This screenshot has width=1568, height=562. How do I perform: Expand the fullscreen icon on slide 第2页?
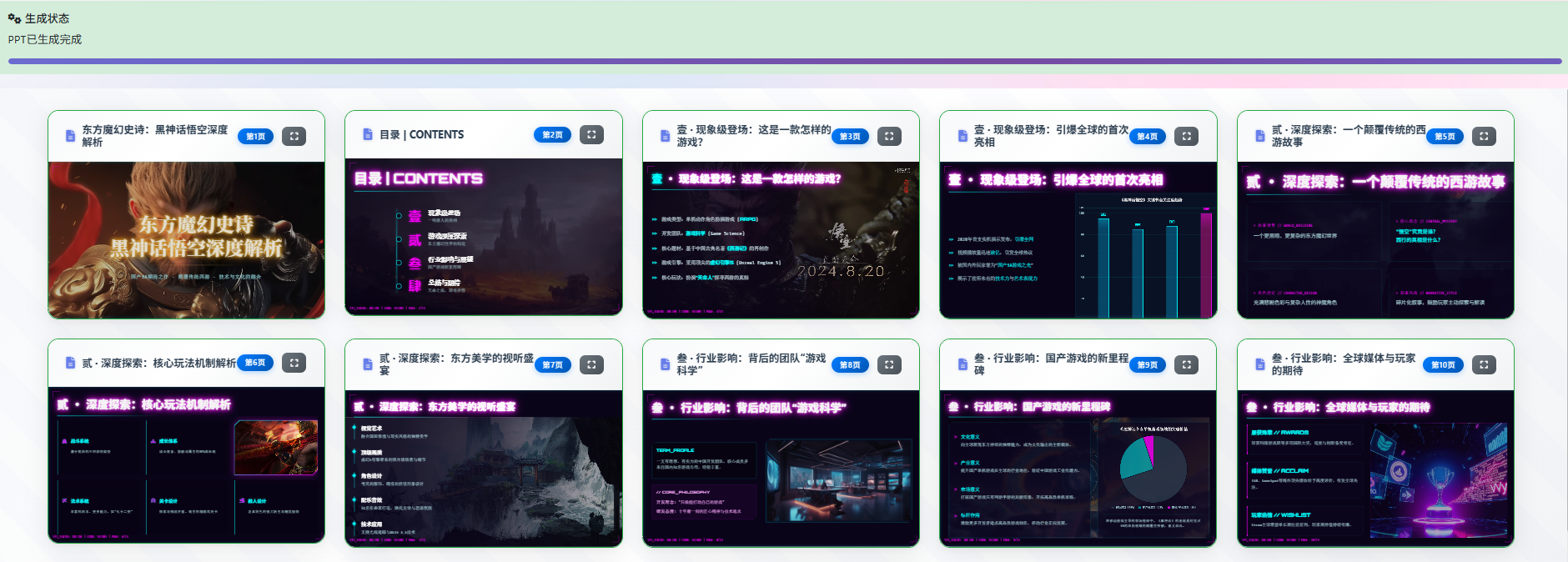591,134
